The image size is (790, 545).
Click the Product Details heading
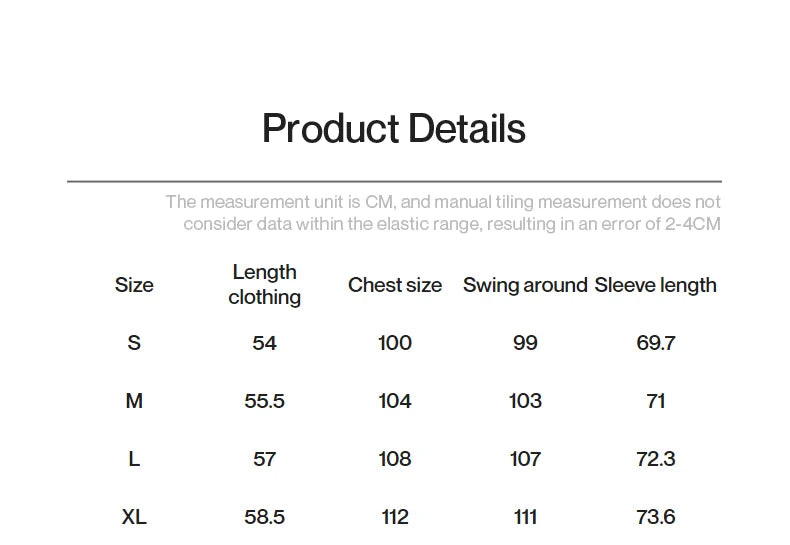(393, 130)
